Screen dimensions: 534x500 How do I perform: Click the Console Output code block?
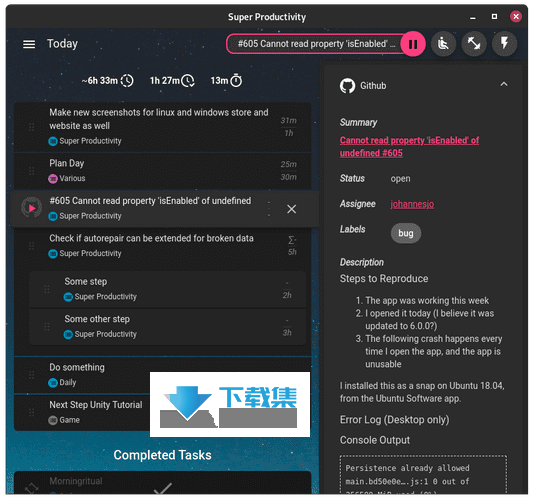coord(423,474)
